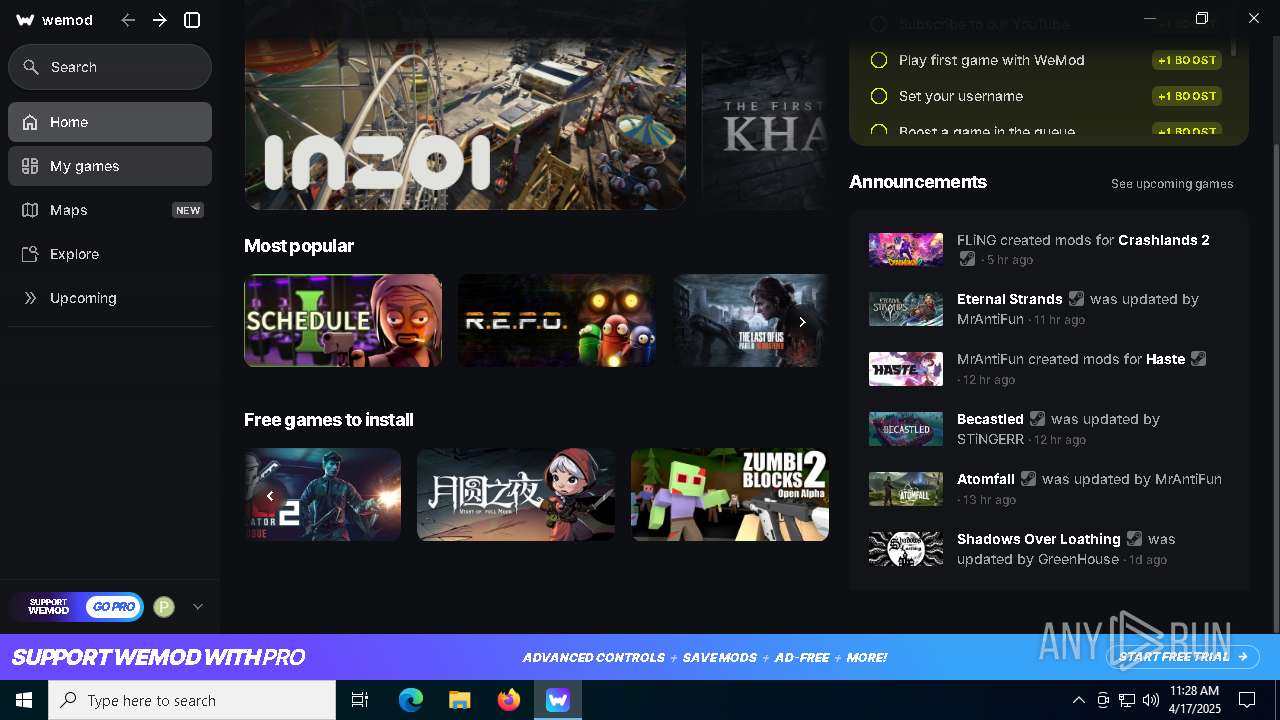
Task: Open the volume control tray icon
Action: 1151,700
